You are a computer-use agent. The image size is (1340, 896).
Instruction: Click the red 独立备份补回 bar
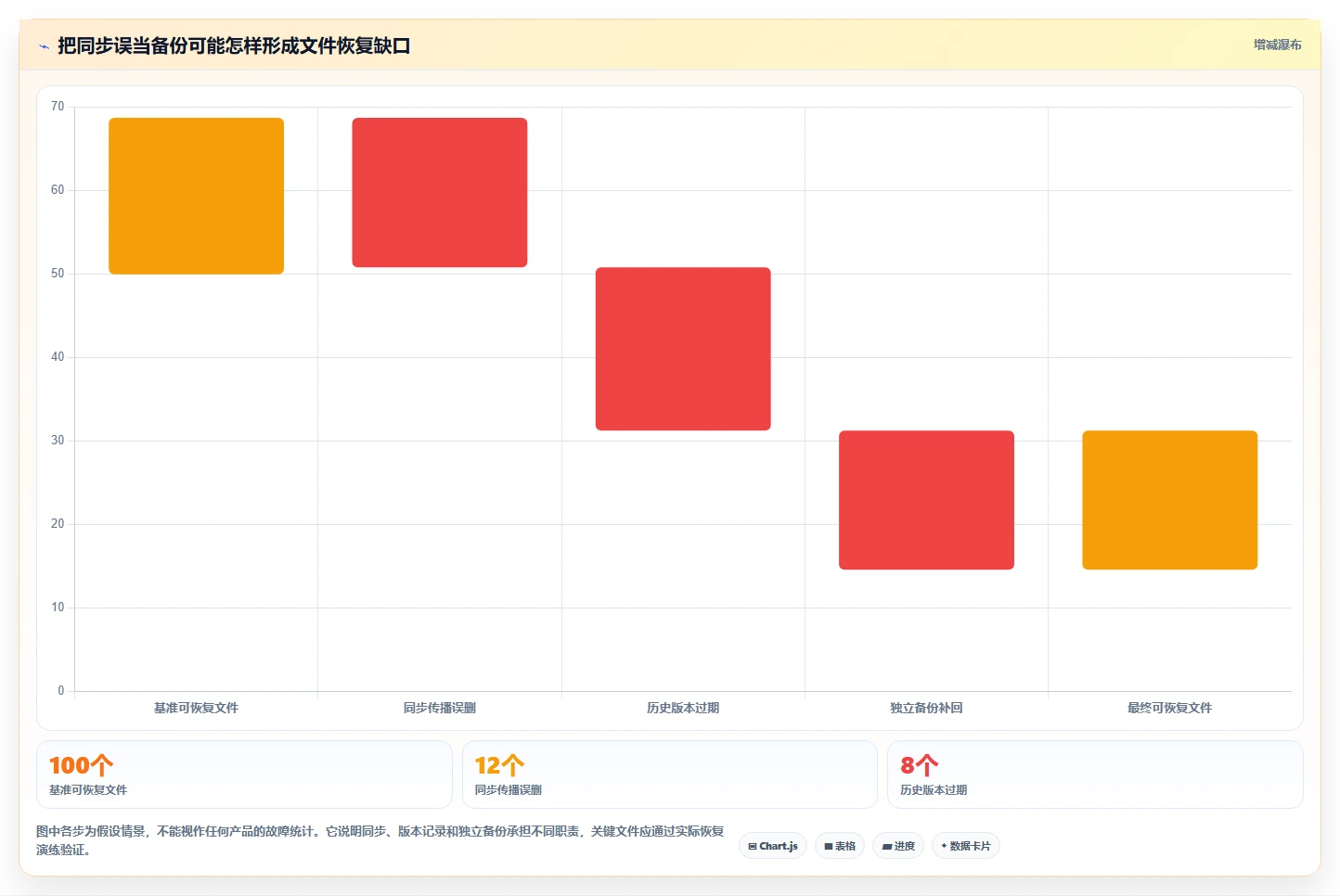click(926, 500)
